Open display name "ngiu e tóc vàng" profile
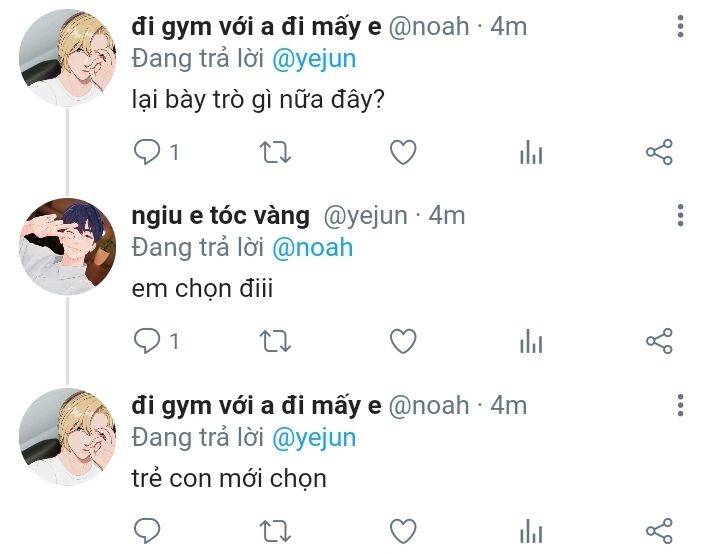Image resolution: width=719 pixels, height=554 pixels. [x=221, y=216]
